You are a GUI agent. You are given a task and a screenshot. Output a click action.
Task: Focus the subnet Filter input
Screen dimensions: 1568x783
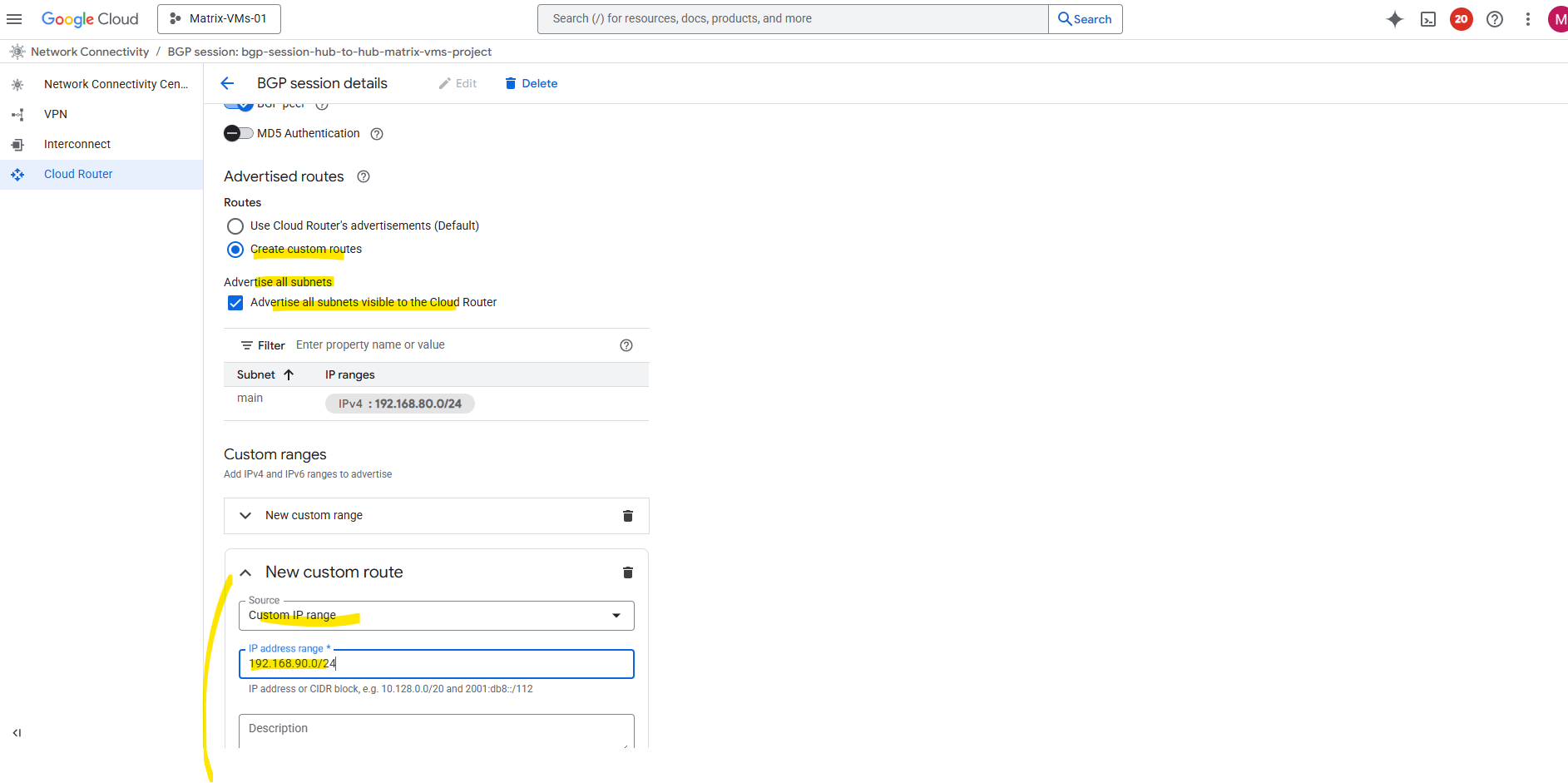tap(453, 345)
